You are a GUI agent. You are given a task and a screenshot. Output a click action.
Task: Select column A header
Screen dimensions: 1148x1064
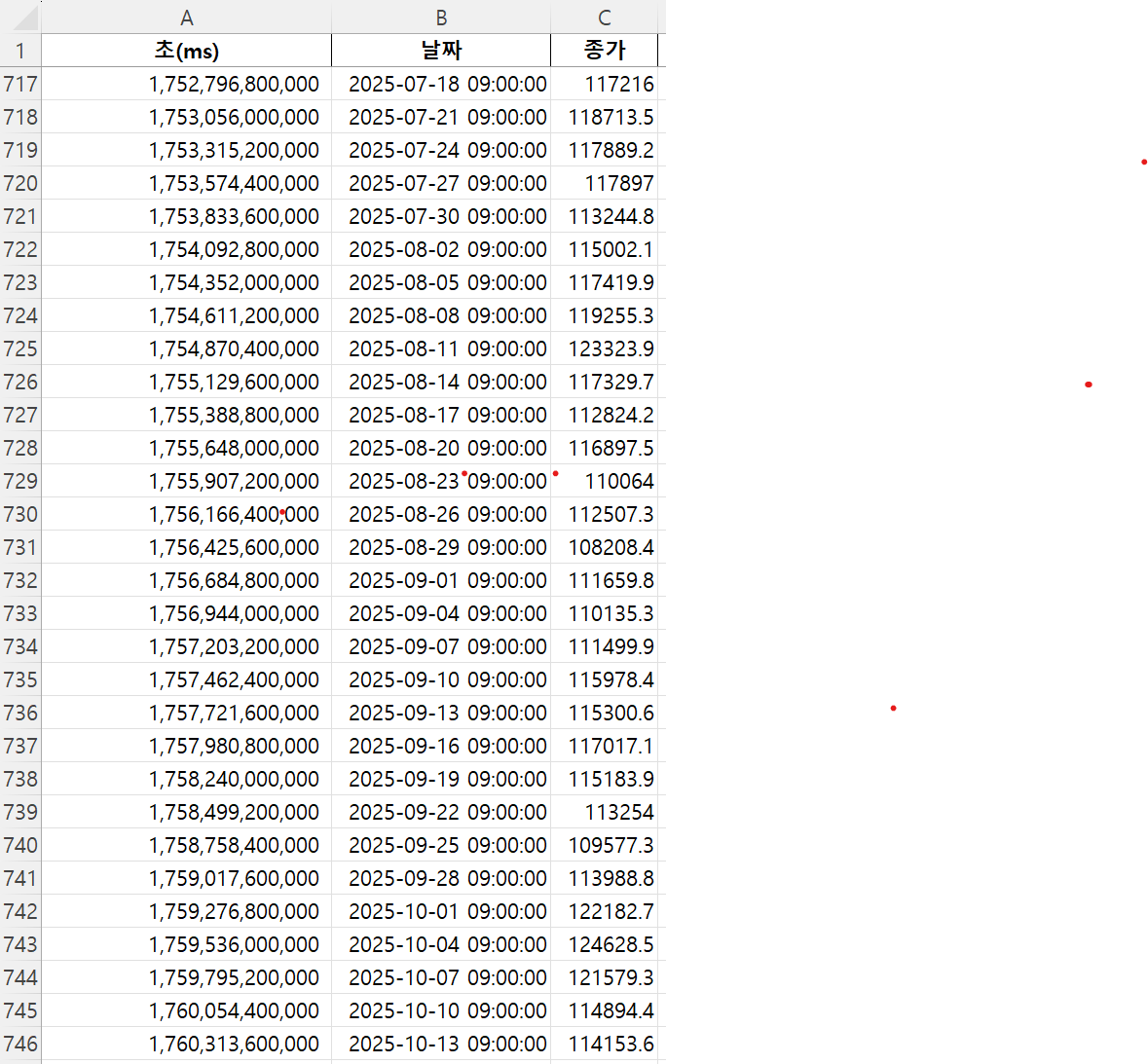187,18
